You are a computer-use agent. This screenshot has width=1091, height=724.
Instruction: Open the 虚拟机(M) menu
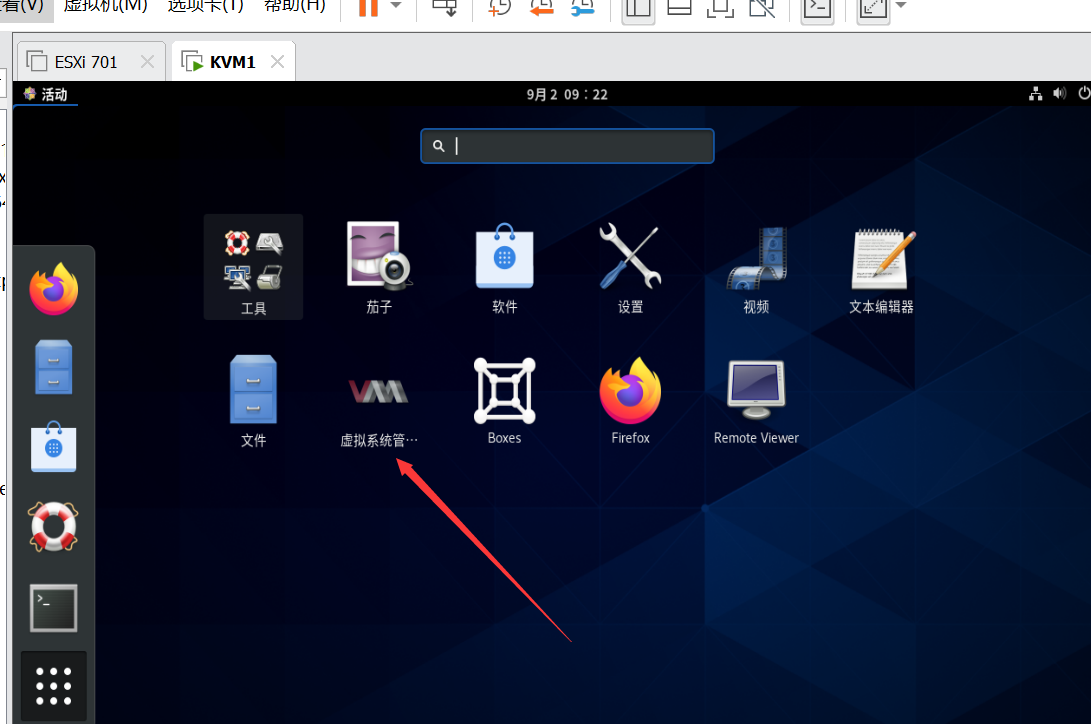[x=106, y=6]
